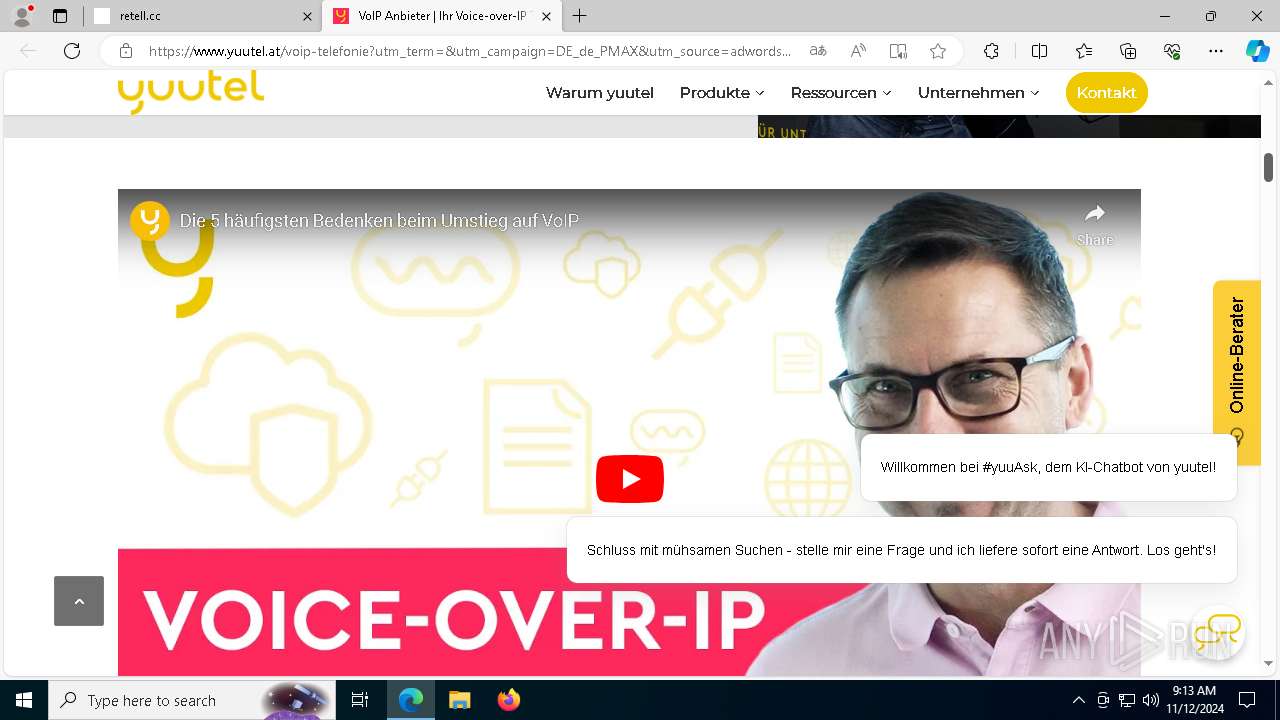1280x720 pixels.
Task: Enter immersive reader mode icon
Action: click(898, 51)
